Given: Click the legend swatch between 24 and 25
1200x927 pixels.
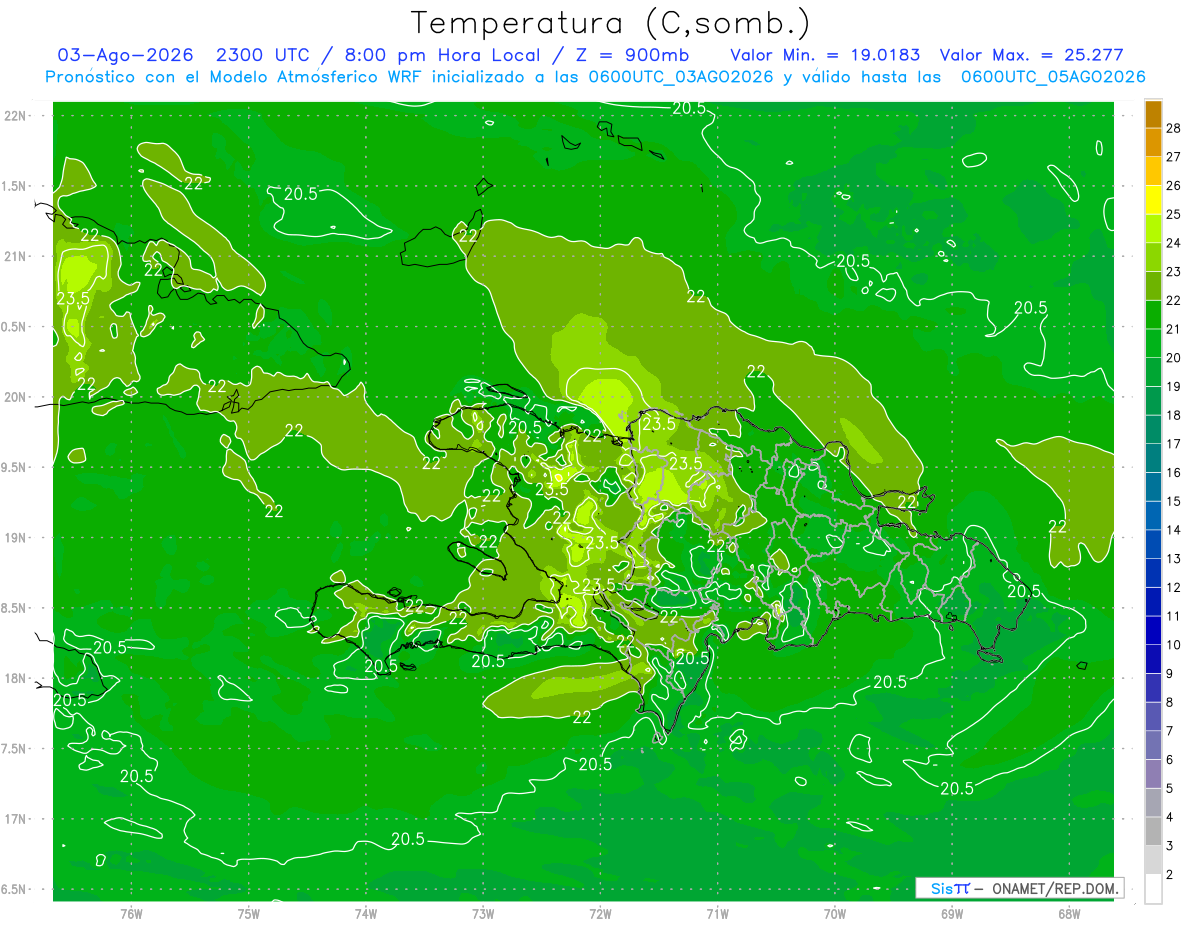Looking at the screenshot, I should pos(1154,229).
